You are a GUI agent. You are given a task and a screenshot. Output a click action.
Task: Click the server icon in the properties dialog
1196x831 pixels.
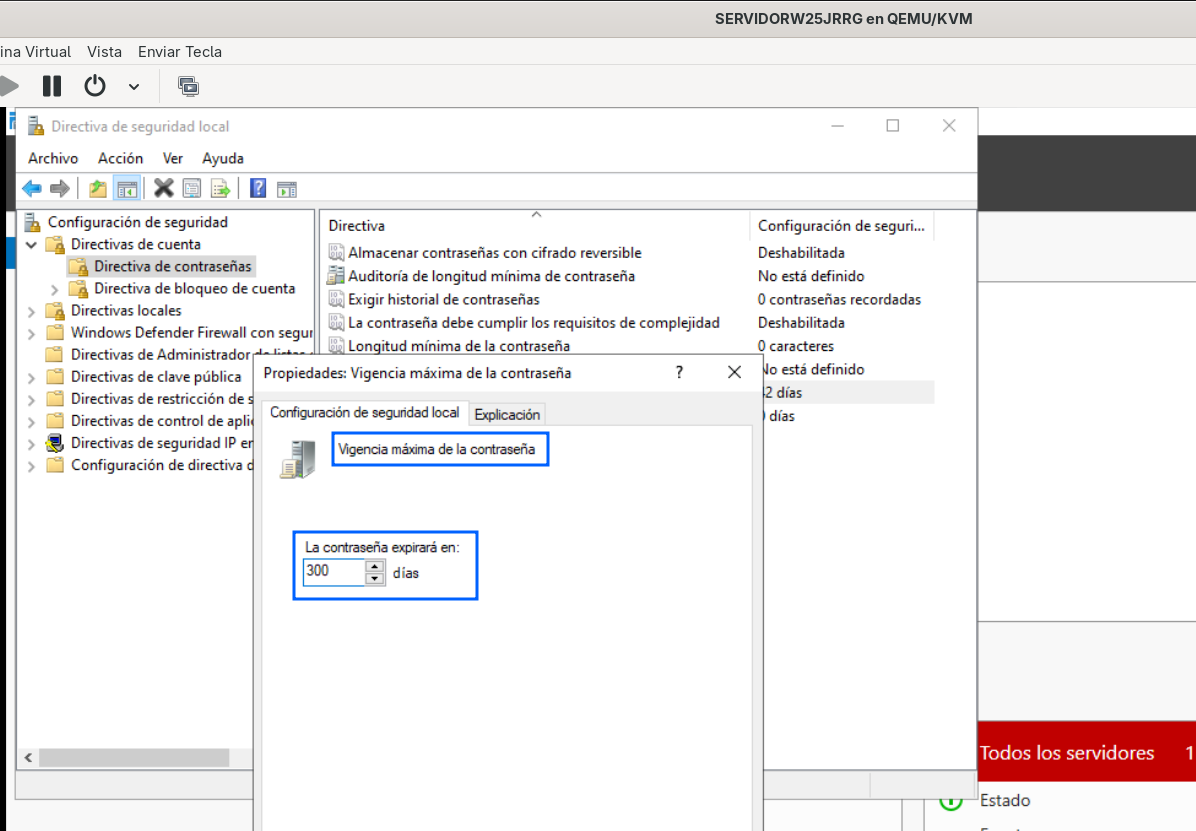tap(298, 459)
